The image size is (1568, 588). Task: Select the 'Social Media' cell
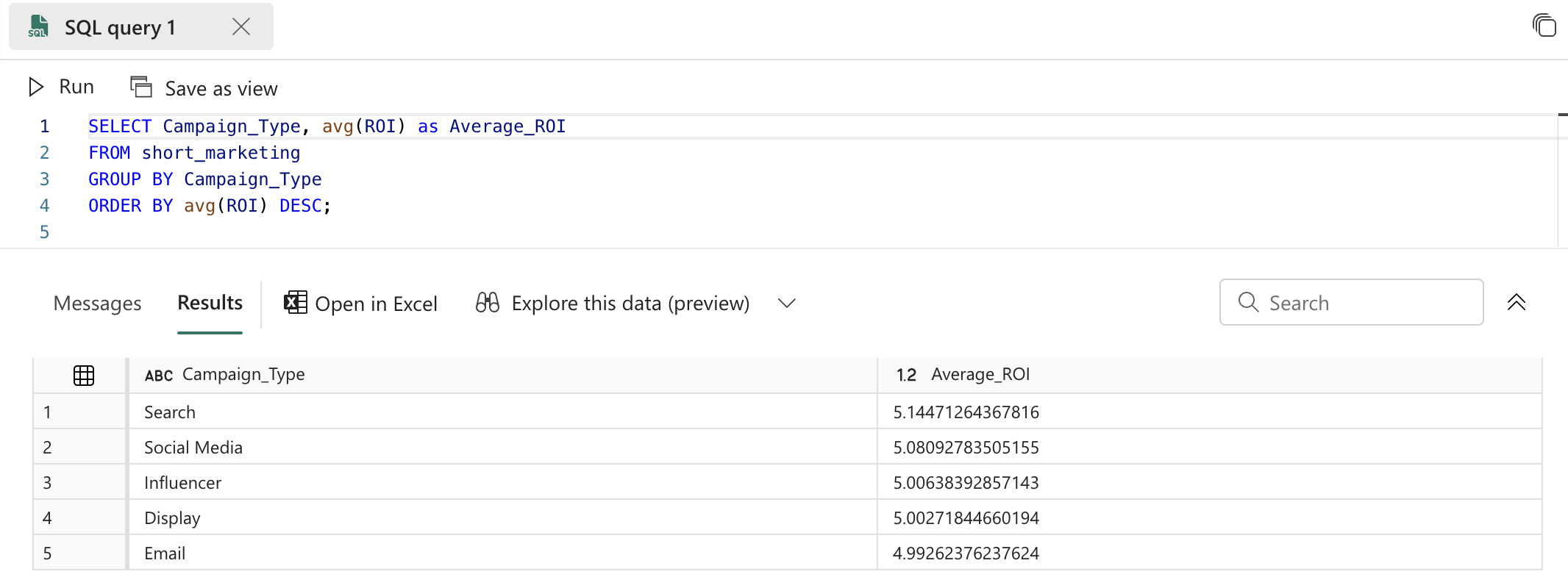(502, 447)
